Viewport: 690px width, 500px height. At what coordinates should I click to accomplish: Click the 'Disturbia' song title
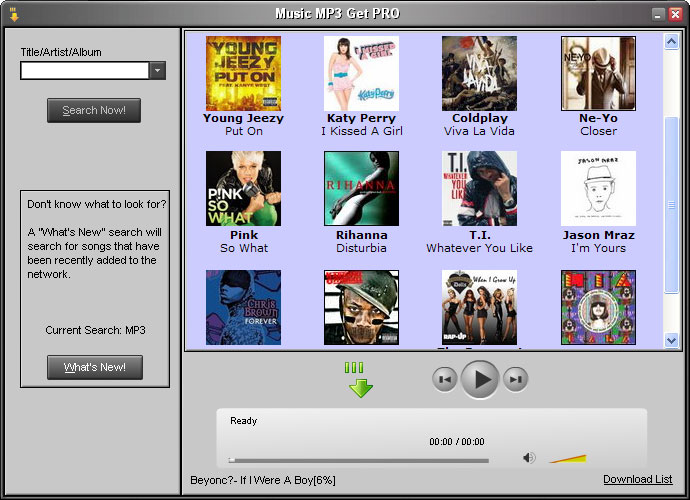[x=361, y=248]
